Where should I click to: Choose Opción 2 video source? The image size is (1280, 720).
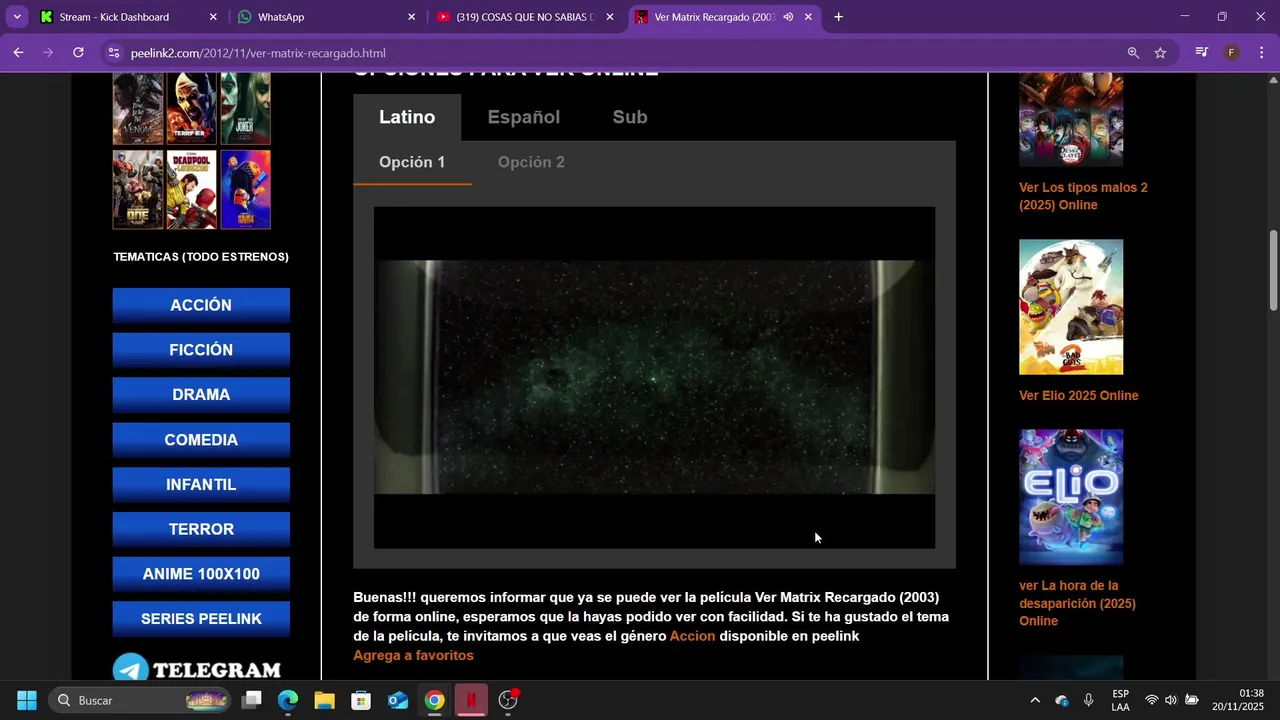tap(531, 162)
